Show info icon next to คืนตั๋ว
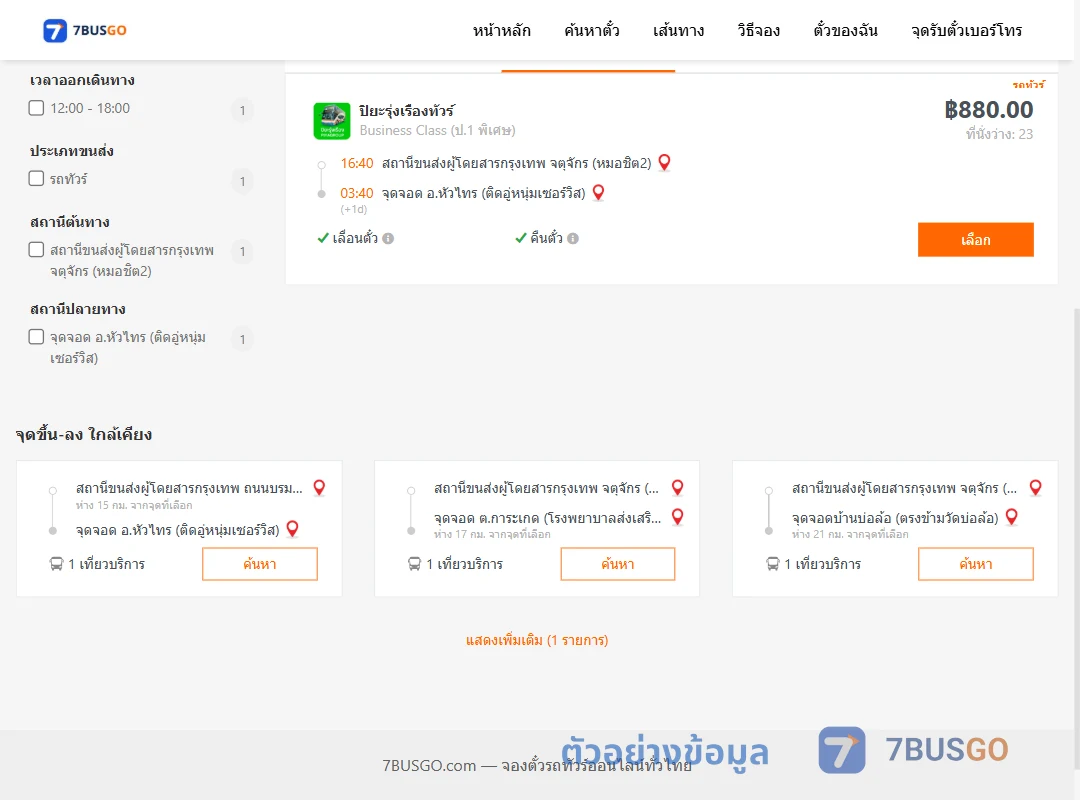 click(573, 238)
